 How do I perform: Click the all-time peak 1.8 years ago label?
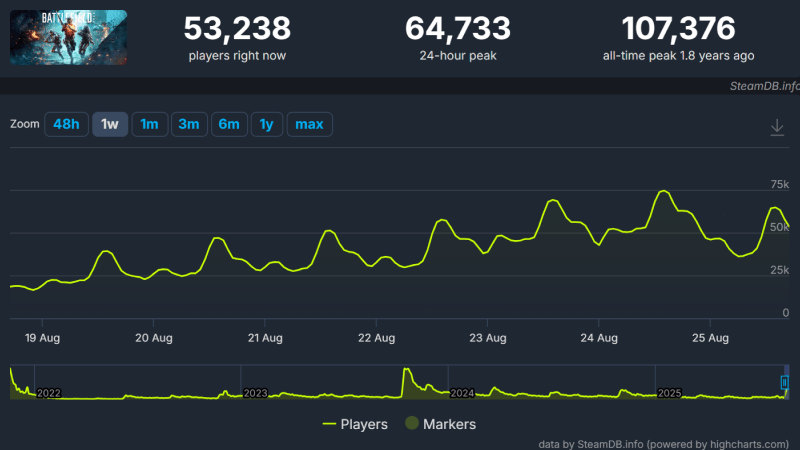(679, 56)
